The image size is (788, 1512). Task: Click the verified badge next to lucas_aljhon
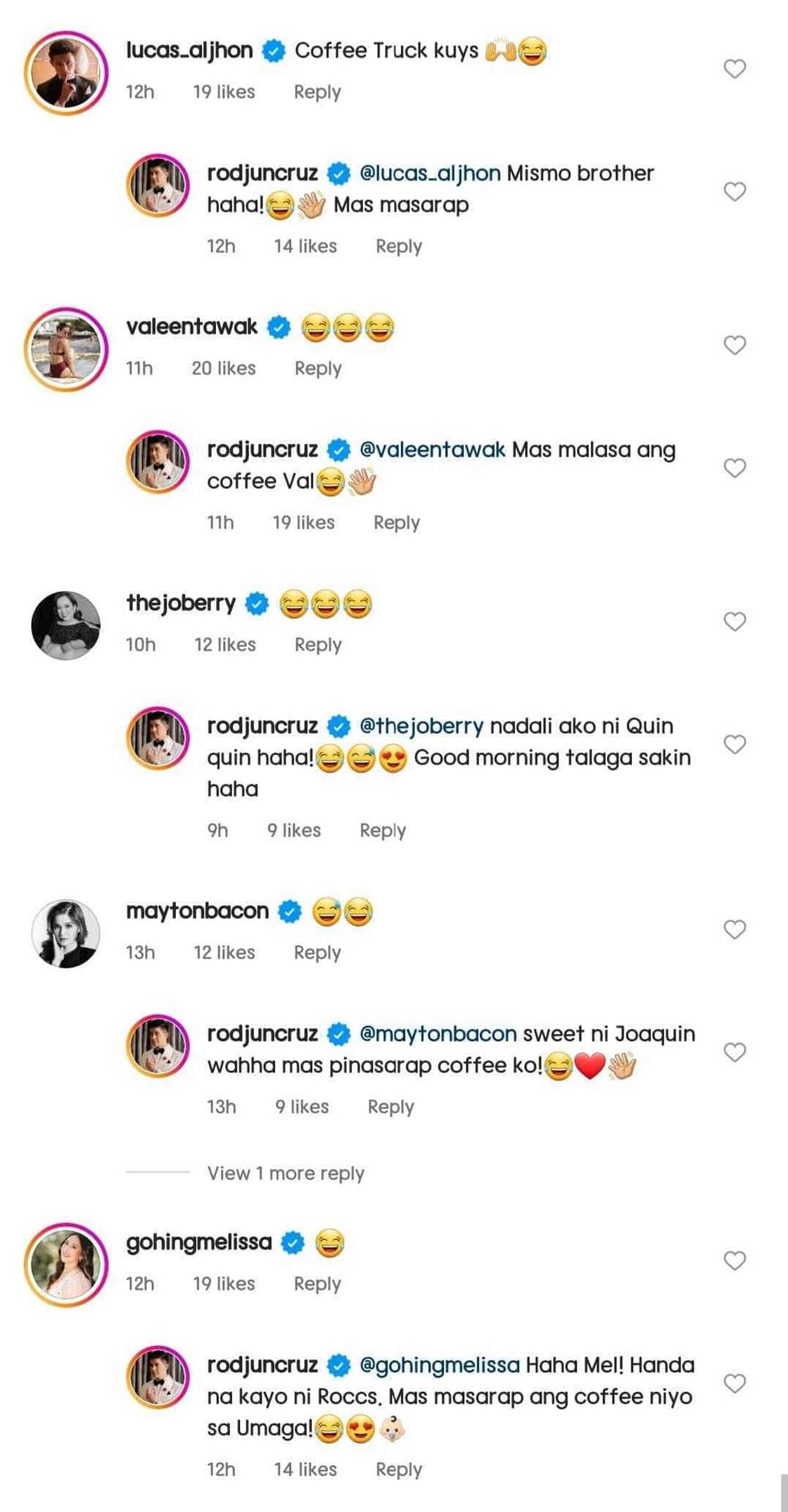click(273, 50)
